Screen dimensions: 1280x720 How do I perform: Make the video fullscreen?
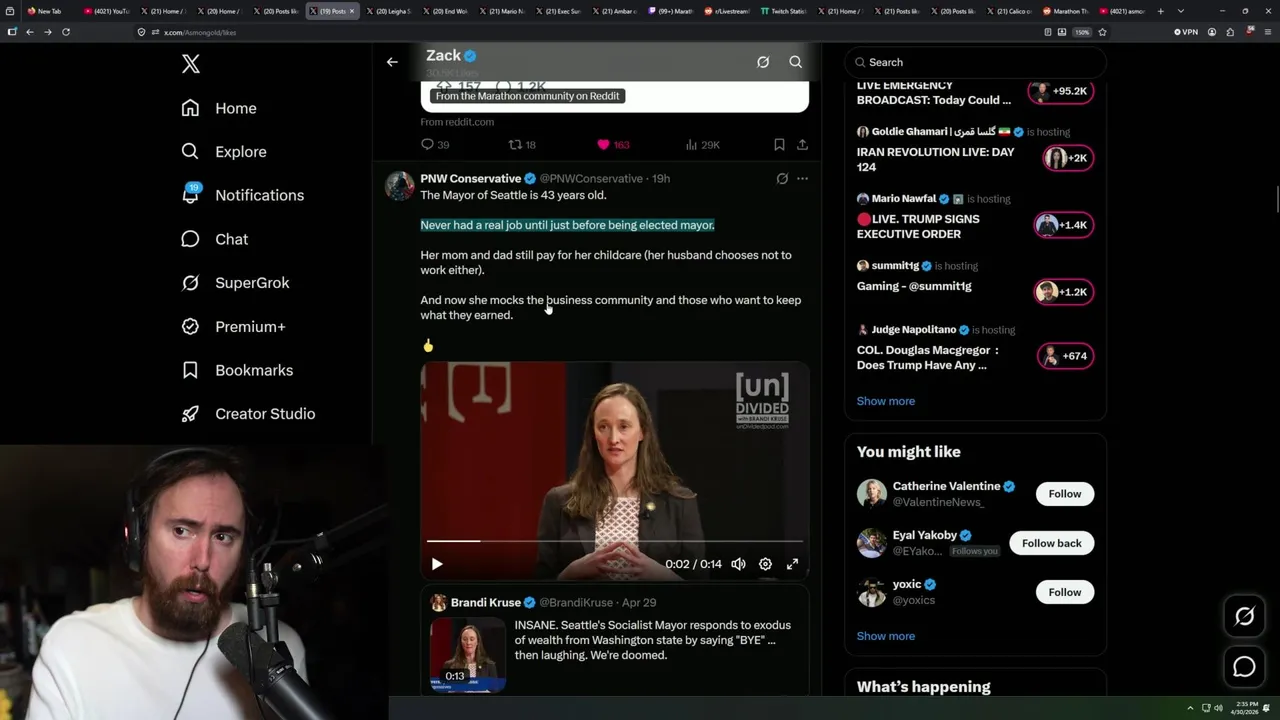pos(792,564)
